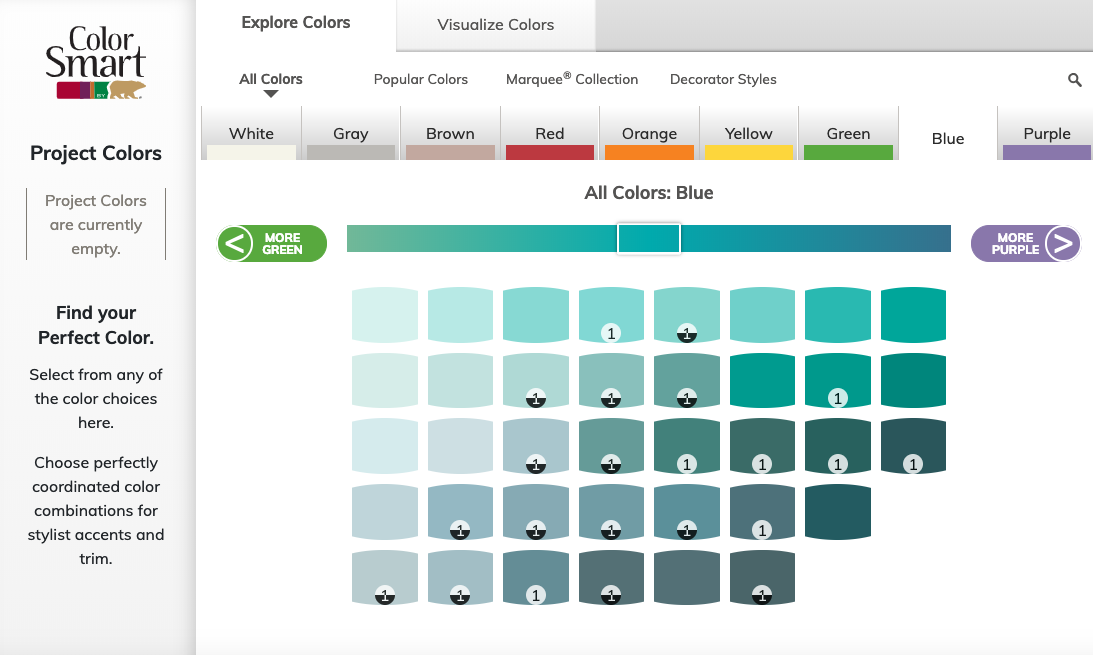Select the Green color family tab
The height and width of the screenshot is (655, 1093).
pyautogui.click(x=848, y=134)
